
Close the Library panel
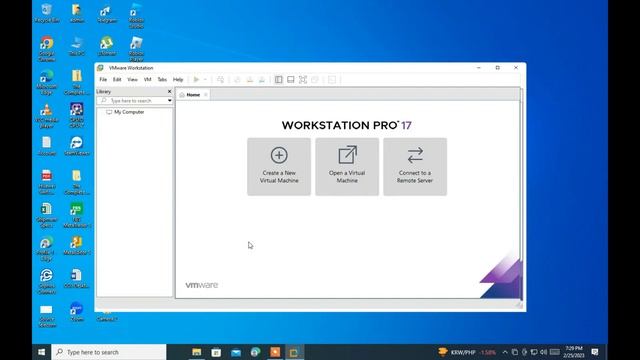(x=169, y=91)
